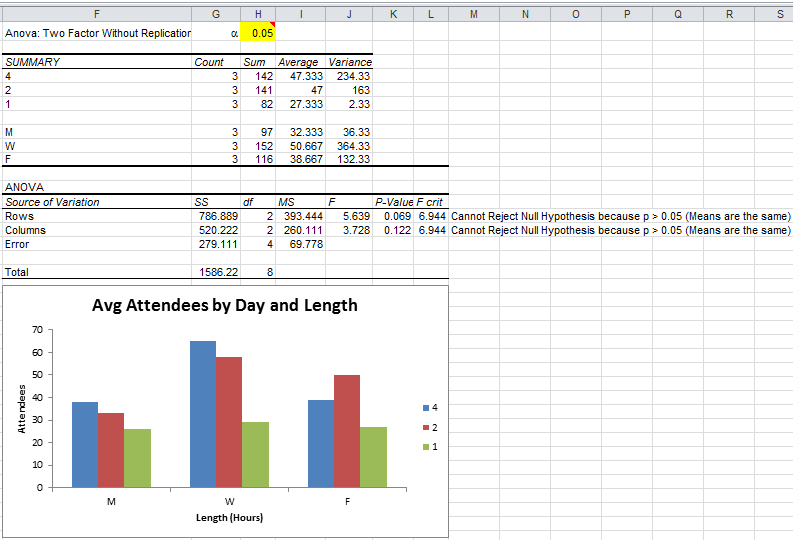This screenshot has height=540, width=793.
Task: Select the column H header
Action: click(258, 13)
